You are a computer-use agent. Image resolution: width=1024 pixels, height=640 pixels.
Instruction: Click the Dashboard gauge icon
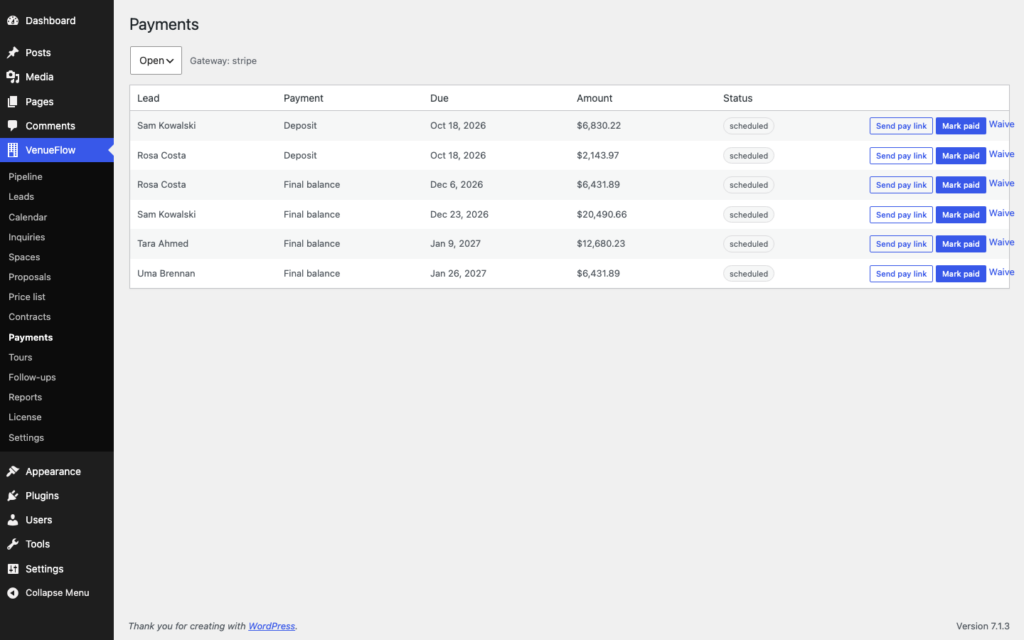(12, 20)
